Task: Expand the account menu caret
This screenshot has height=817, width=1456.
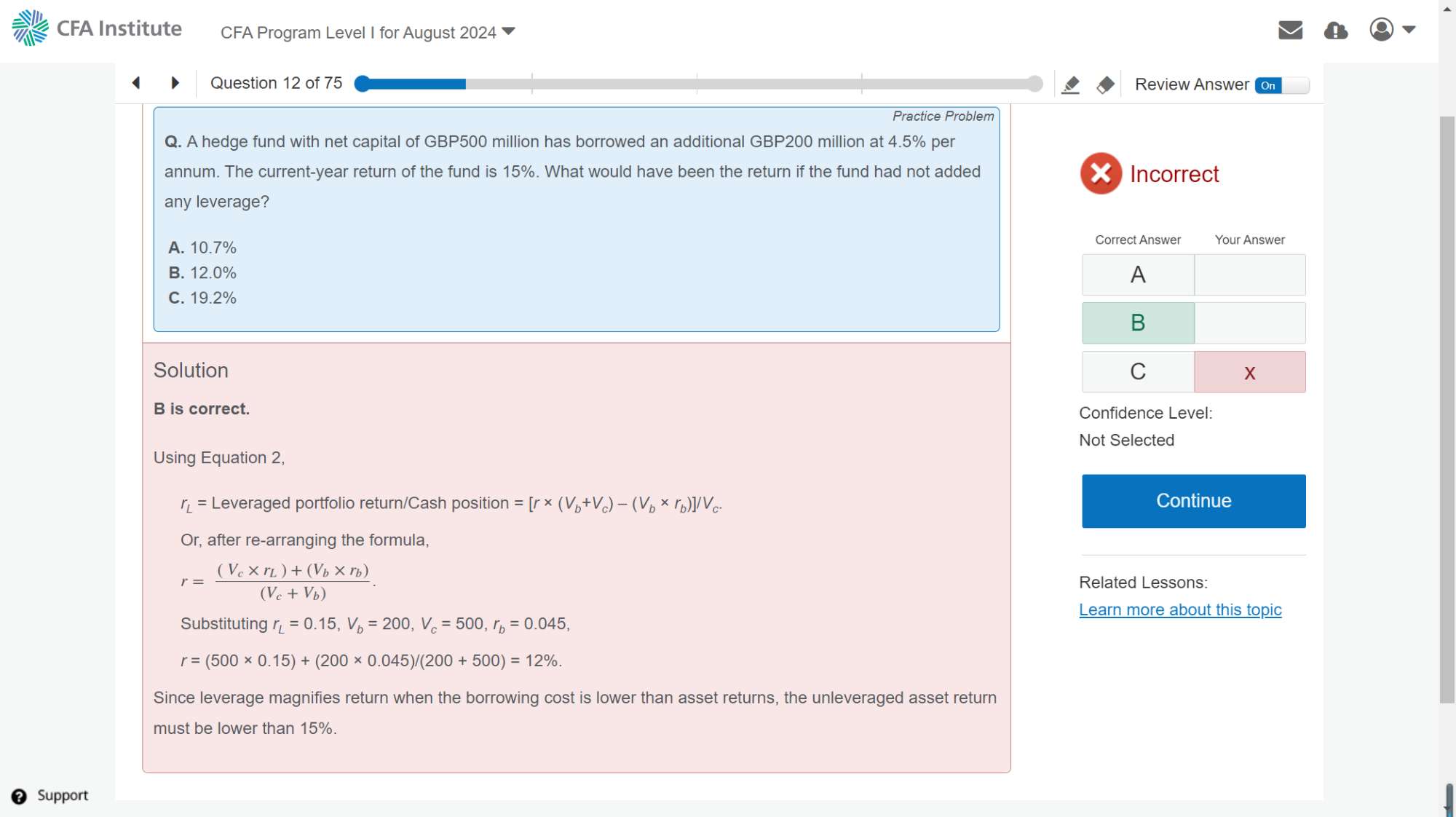Action: pyautogui.click(x=1409, y=30)
